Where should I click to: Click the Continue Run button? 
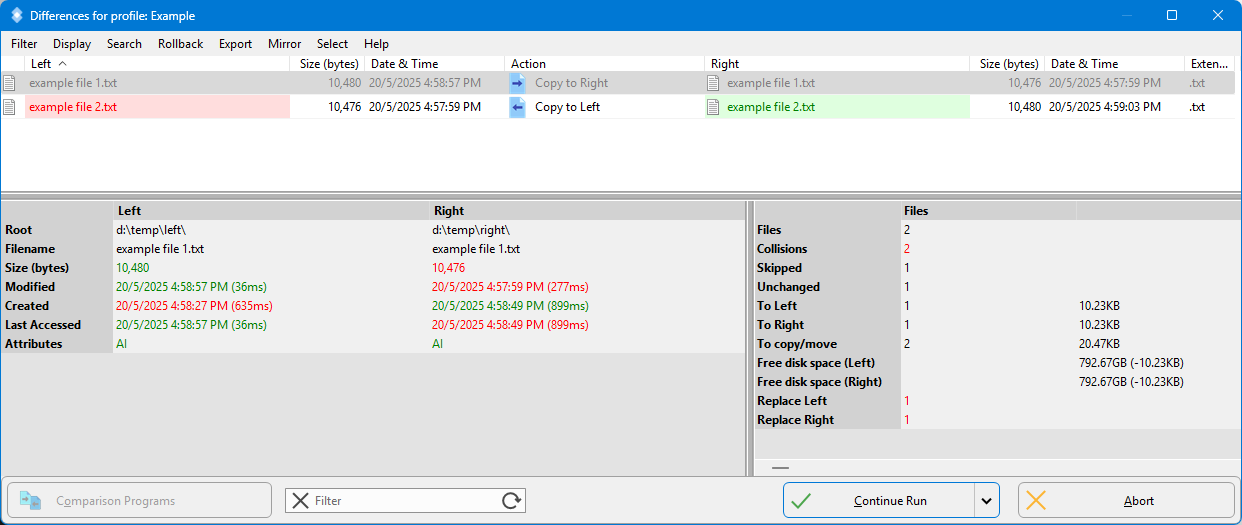[x=878, y=501]
